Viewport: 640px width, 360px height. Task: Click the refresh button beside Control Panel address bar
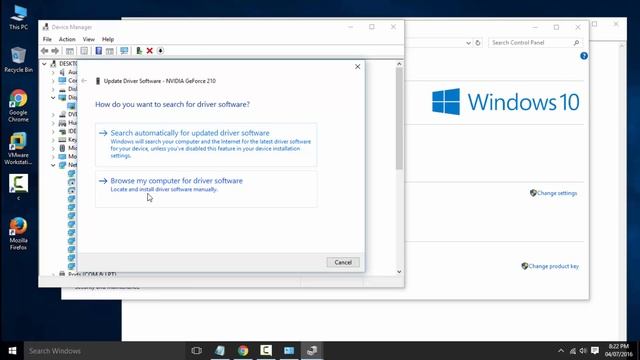pos(478,42)
